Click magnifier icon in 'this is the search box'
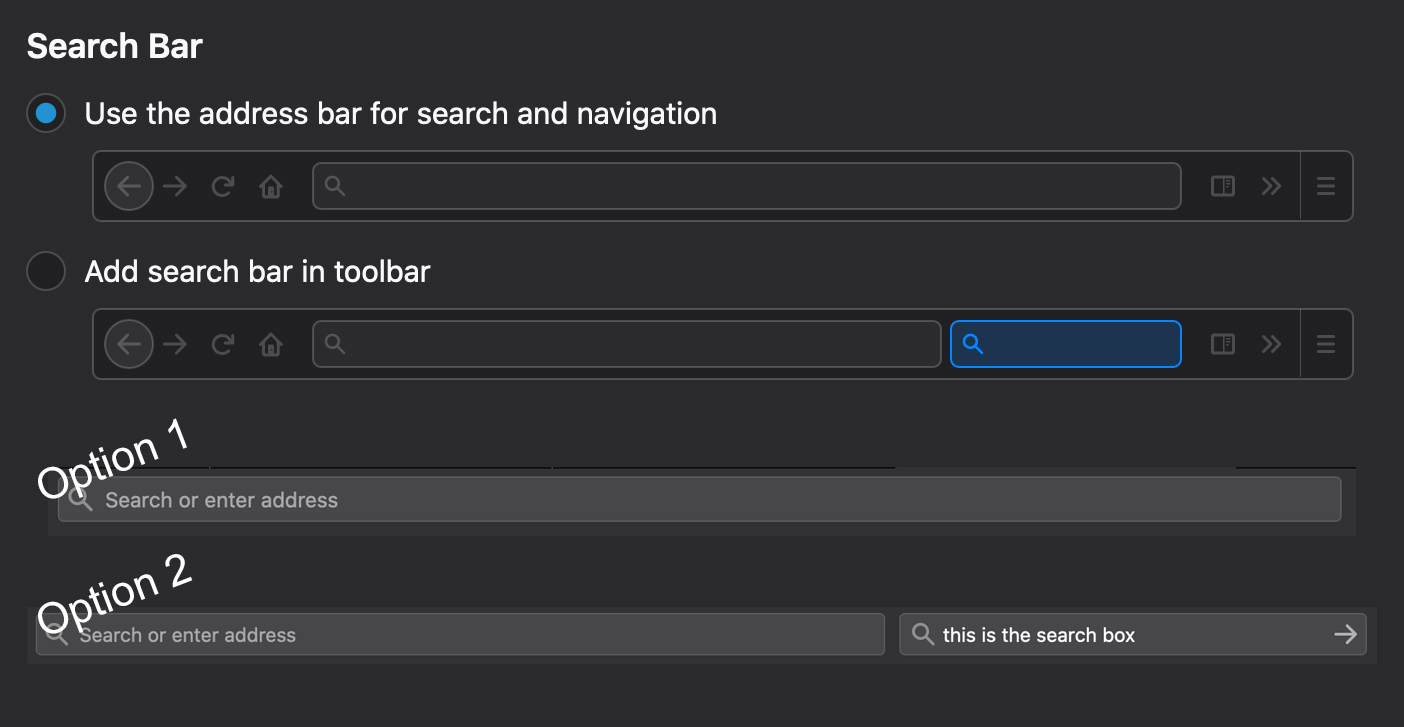1404x727 pixels. click(x=924, y=634)
